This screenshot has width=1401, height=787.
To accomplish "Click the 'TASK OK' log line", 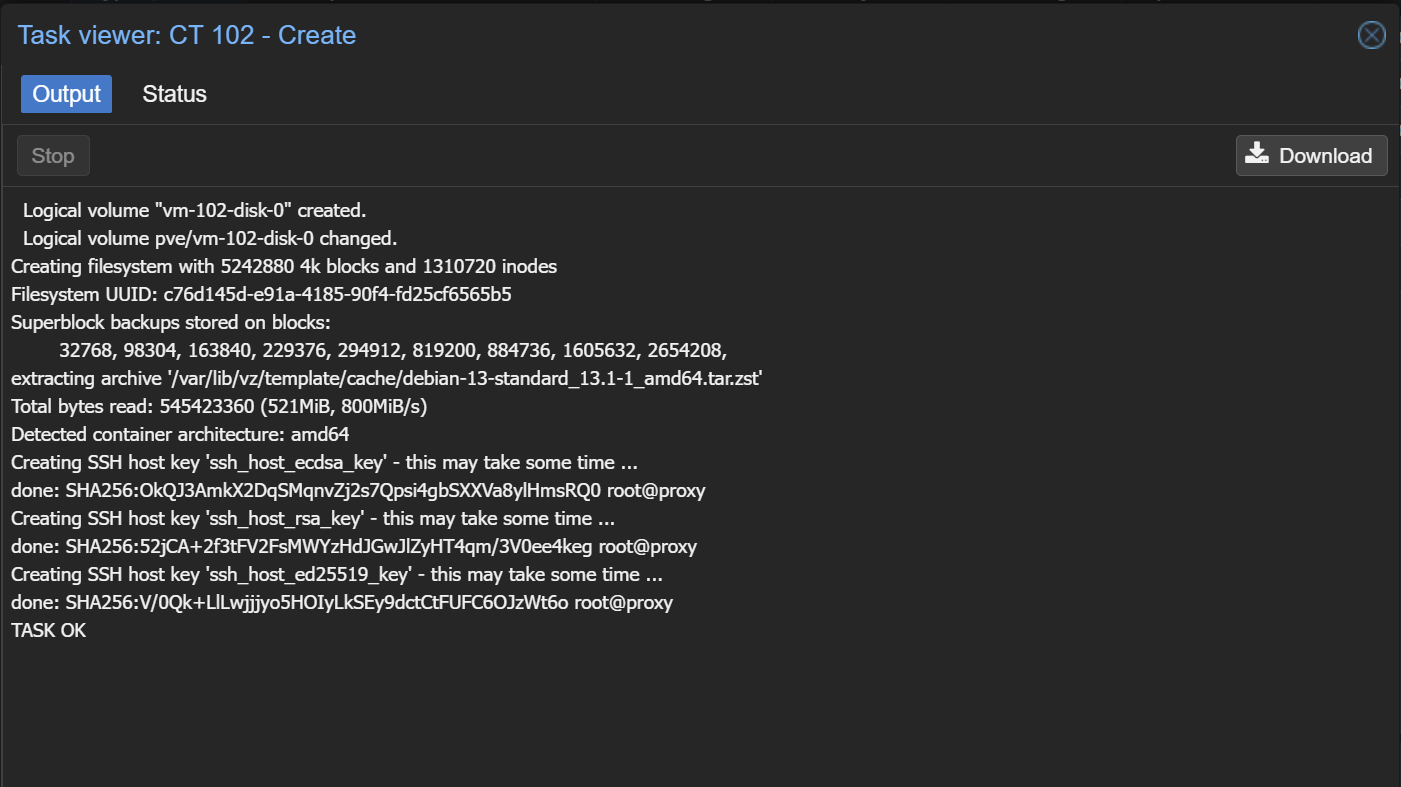I will (49, 631).
